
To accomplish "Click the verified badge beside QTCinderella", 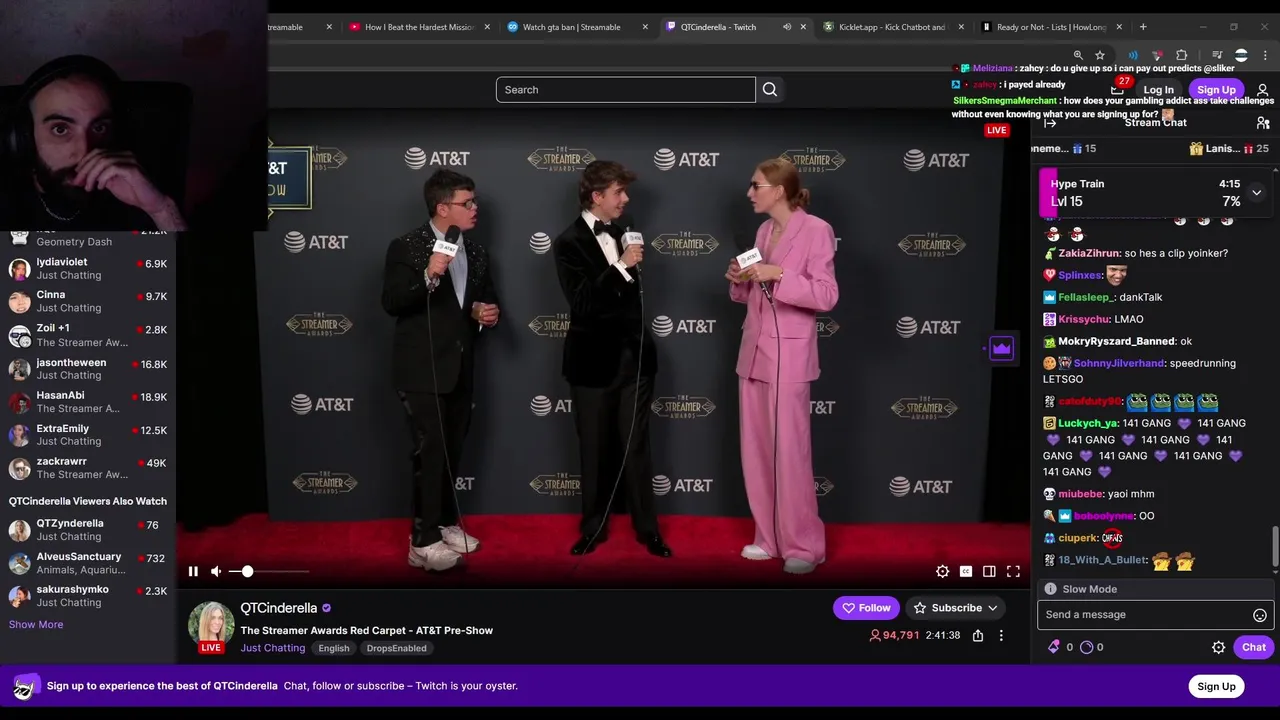I will [x=326, y=608].
